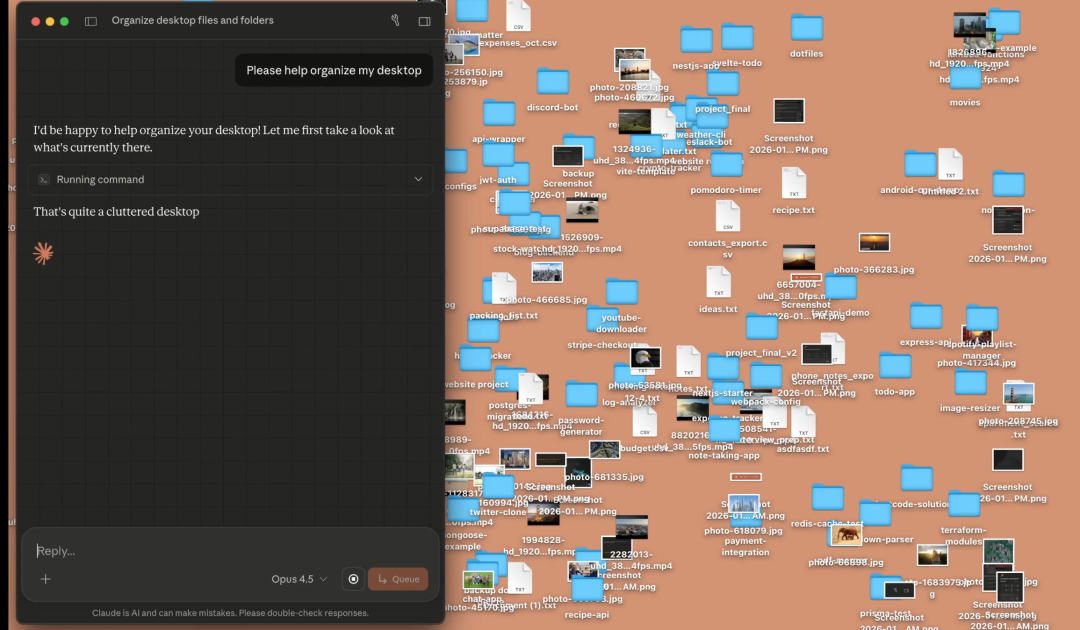Click the plus attachment icon
Image resolution: width=1080 pixels, height=630 pixels.
click(x=45, y=579)
